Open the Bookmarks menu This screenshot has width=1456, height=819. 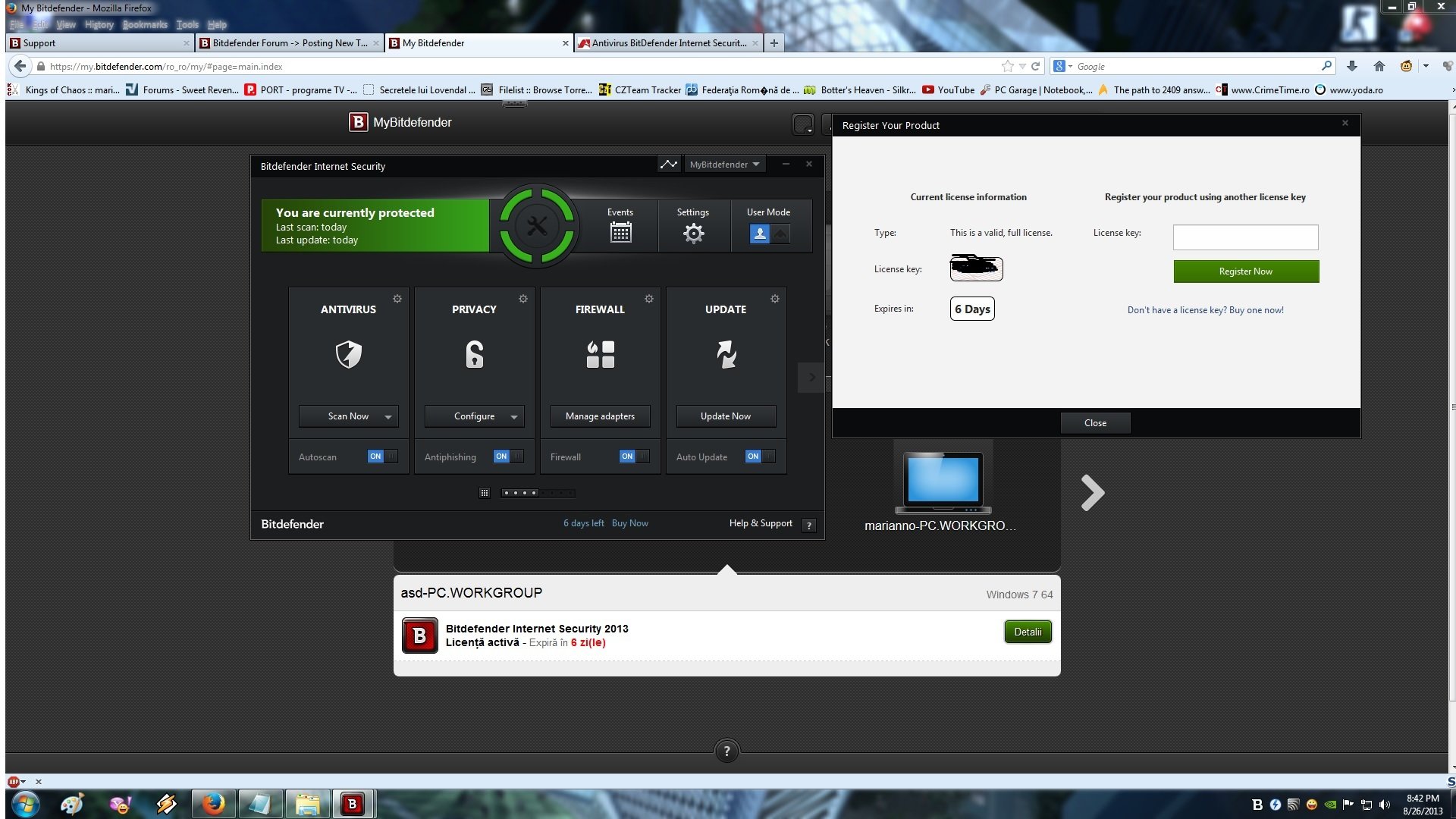pos(144,25)
